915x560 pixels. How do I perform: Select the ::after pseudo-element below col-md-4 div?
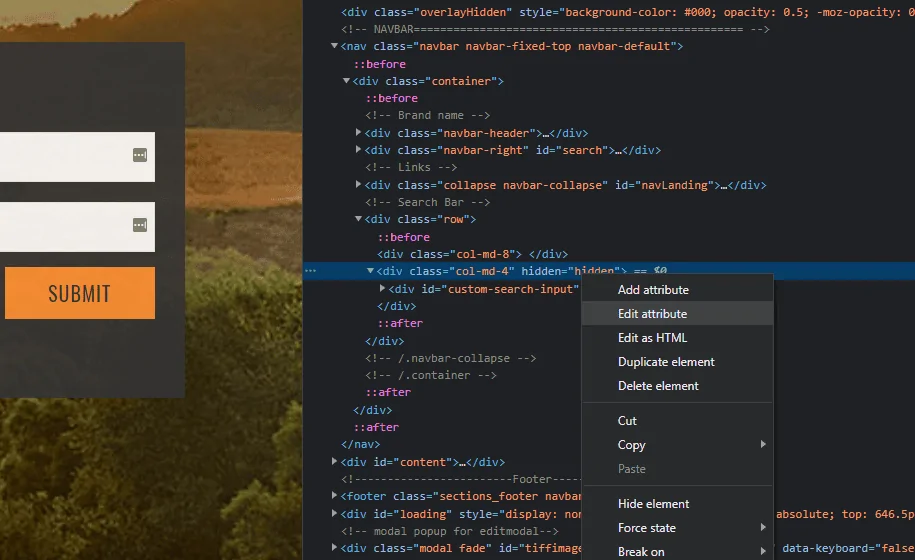pyautogui.click(x=400, y=323)
